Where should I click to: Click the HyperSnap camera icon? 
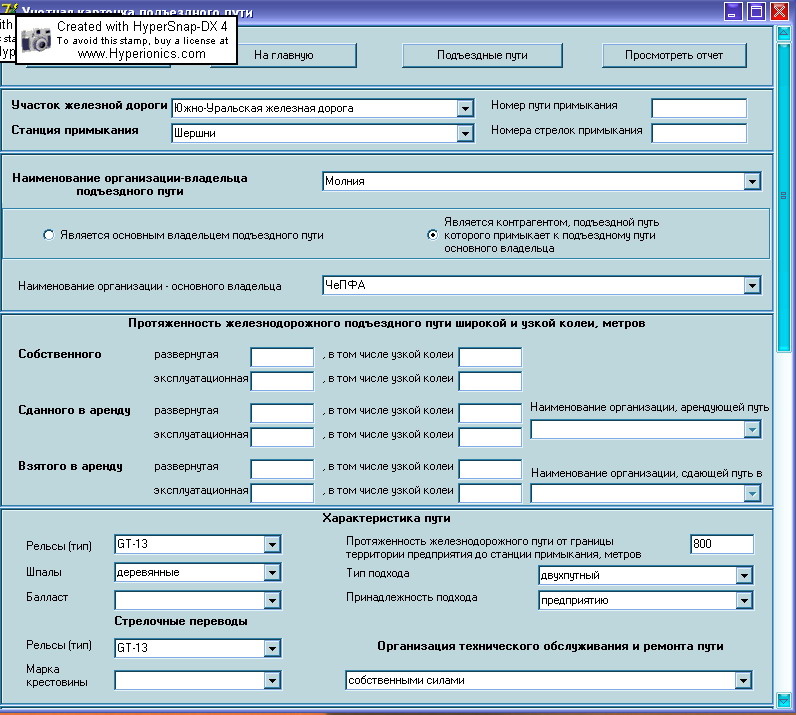[x=37, y=40]
